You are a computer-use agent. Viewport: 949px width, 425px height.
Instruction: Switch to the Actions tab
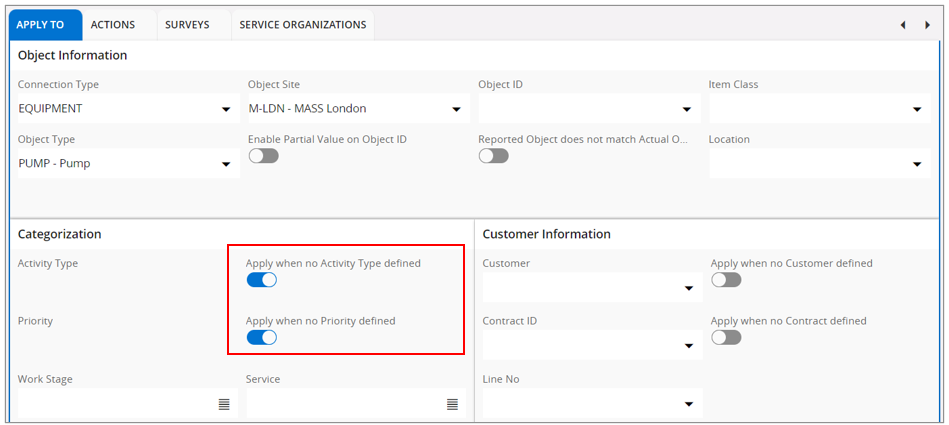click(113, 24)
